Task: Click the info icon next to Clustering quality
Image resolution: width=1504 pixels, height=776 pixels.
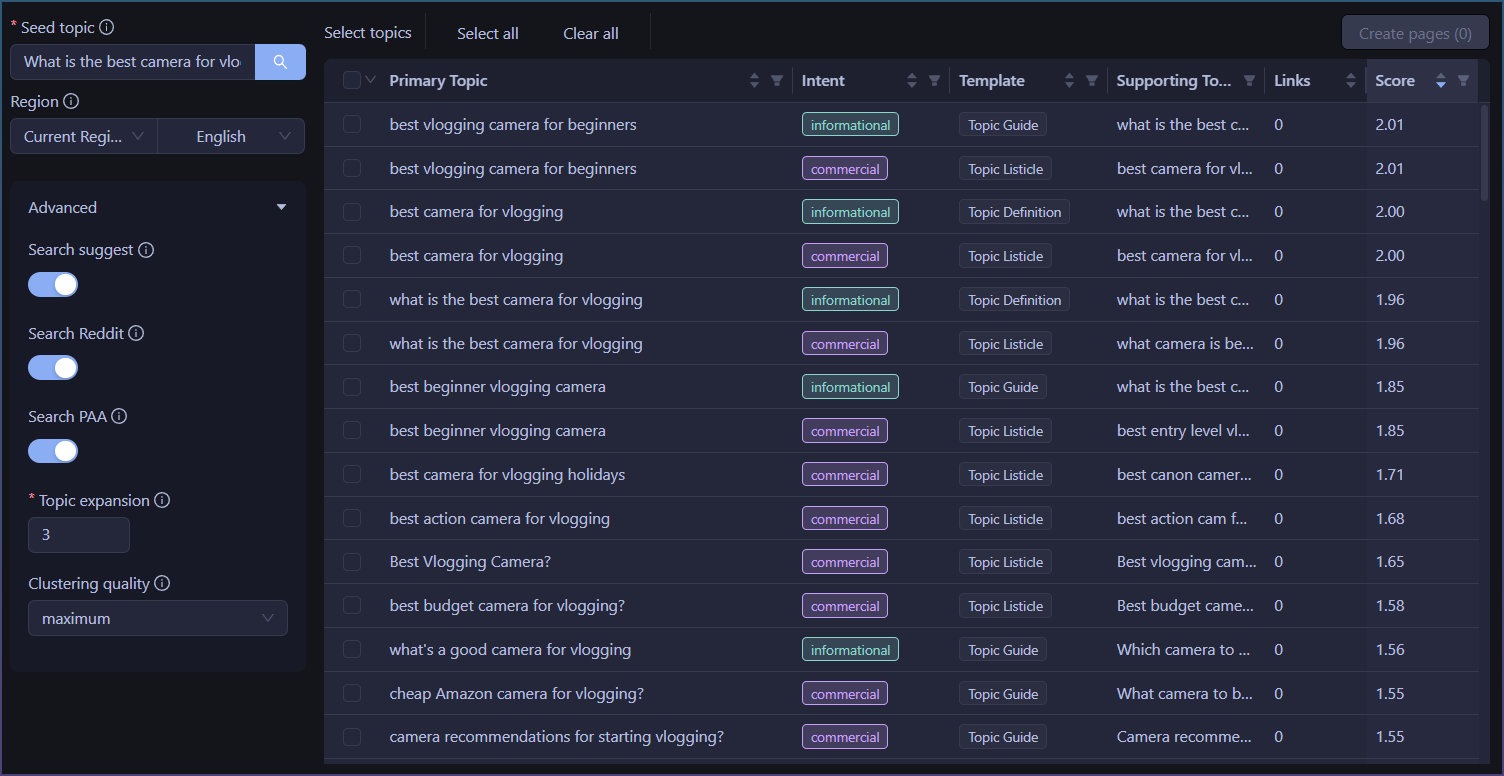Action: [x=162, y=583]
